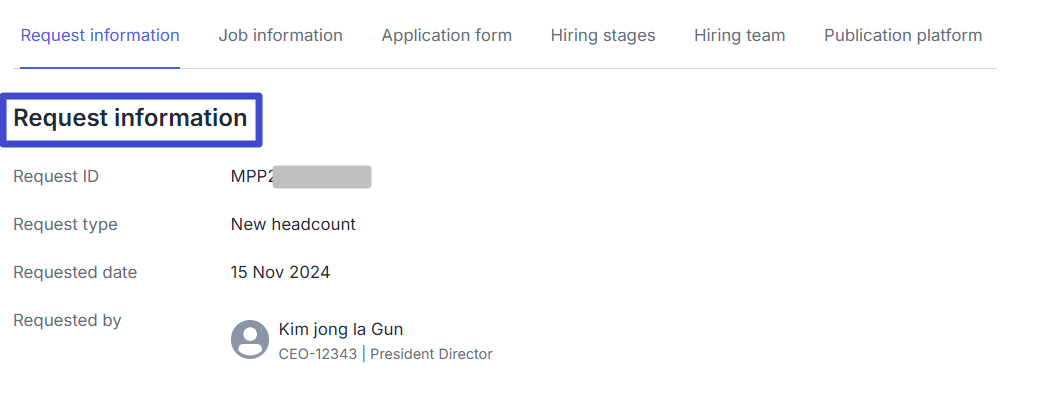Open the Hiring team tab
Screen dimensions: 1053x402
tap(739, 35)
